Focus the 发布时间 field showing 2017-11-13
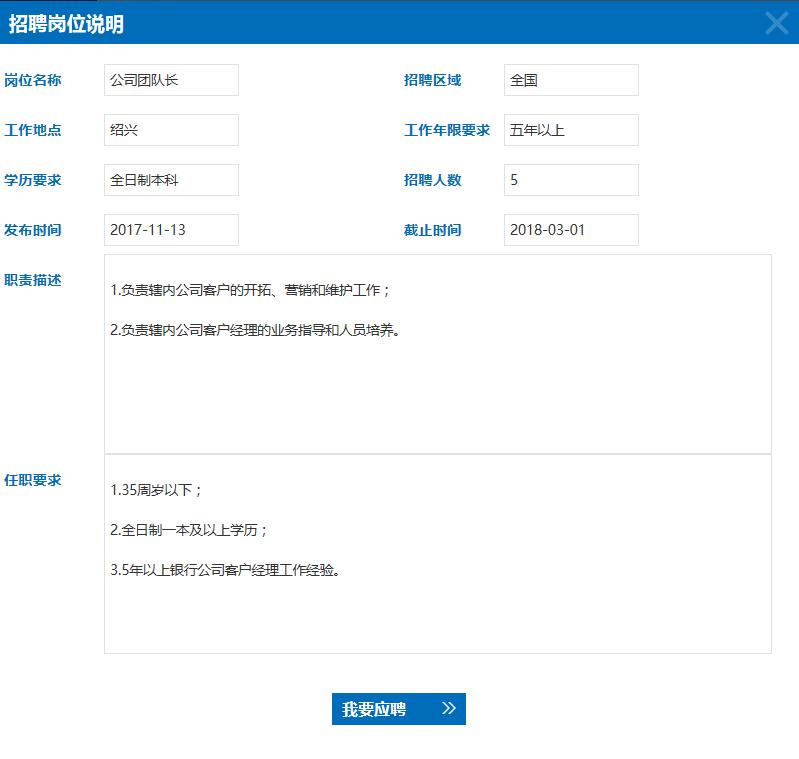 click(x=171, y=230)
